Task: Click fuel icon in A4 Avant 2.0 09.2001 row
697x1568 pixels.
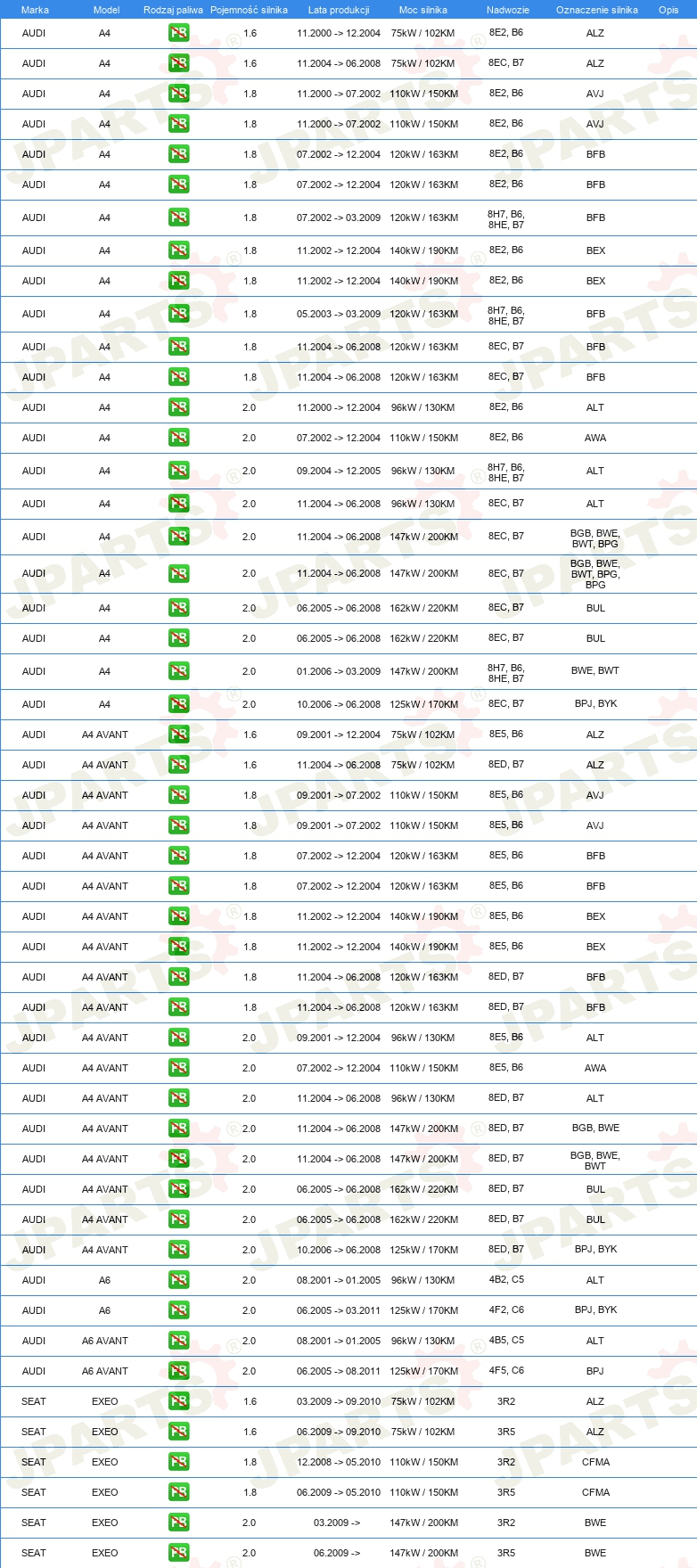Action: pos(178,1038)
